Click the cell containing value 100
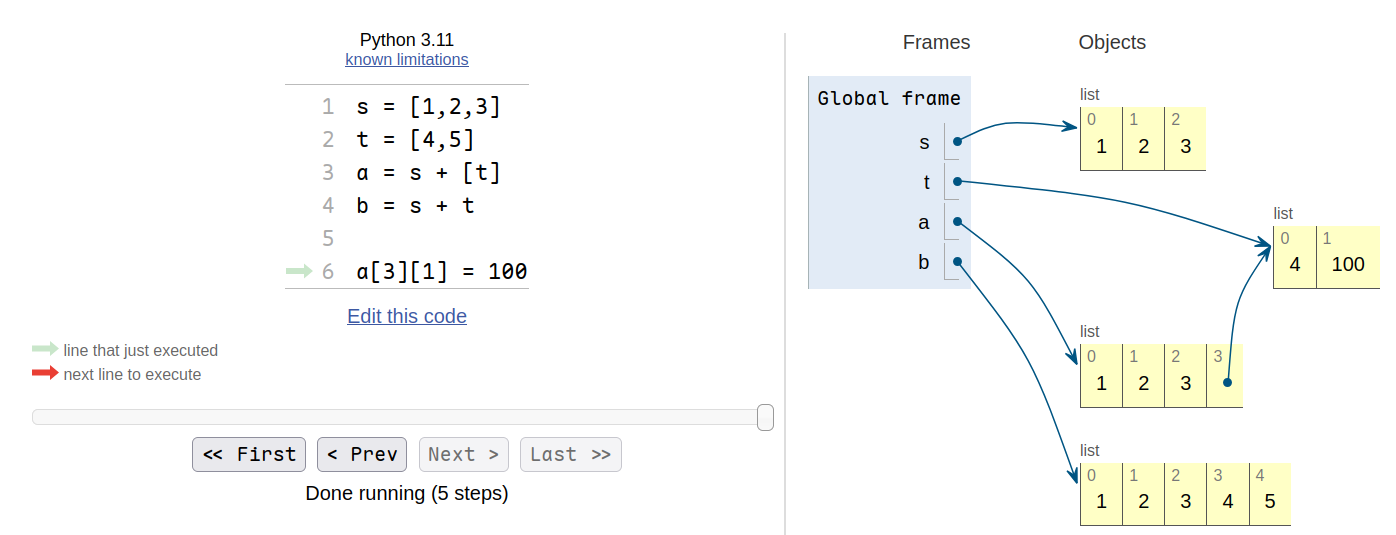 pos(1348,265)
